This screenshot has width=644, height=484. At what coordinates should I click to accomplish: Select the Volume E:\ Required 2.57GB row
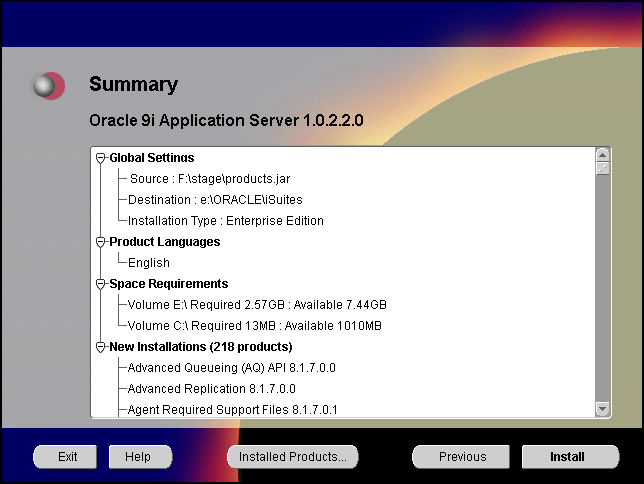257,305
